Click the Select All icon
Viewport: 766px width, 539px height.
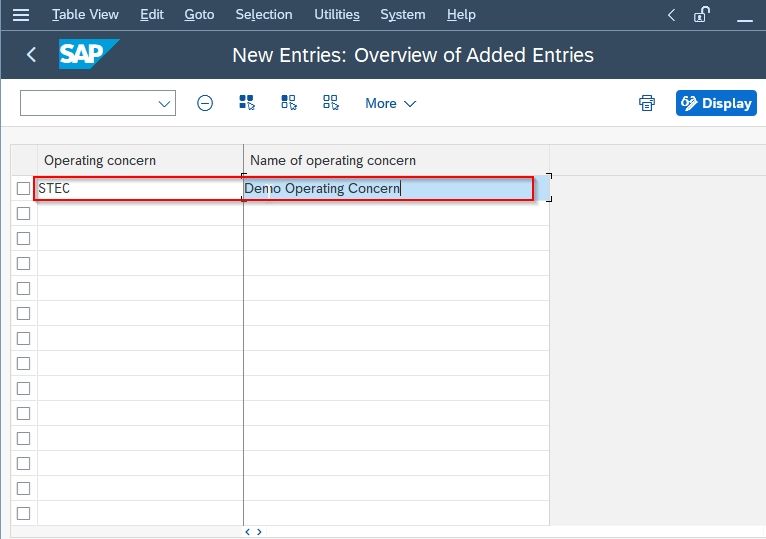[x=247, y=103]
